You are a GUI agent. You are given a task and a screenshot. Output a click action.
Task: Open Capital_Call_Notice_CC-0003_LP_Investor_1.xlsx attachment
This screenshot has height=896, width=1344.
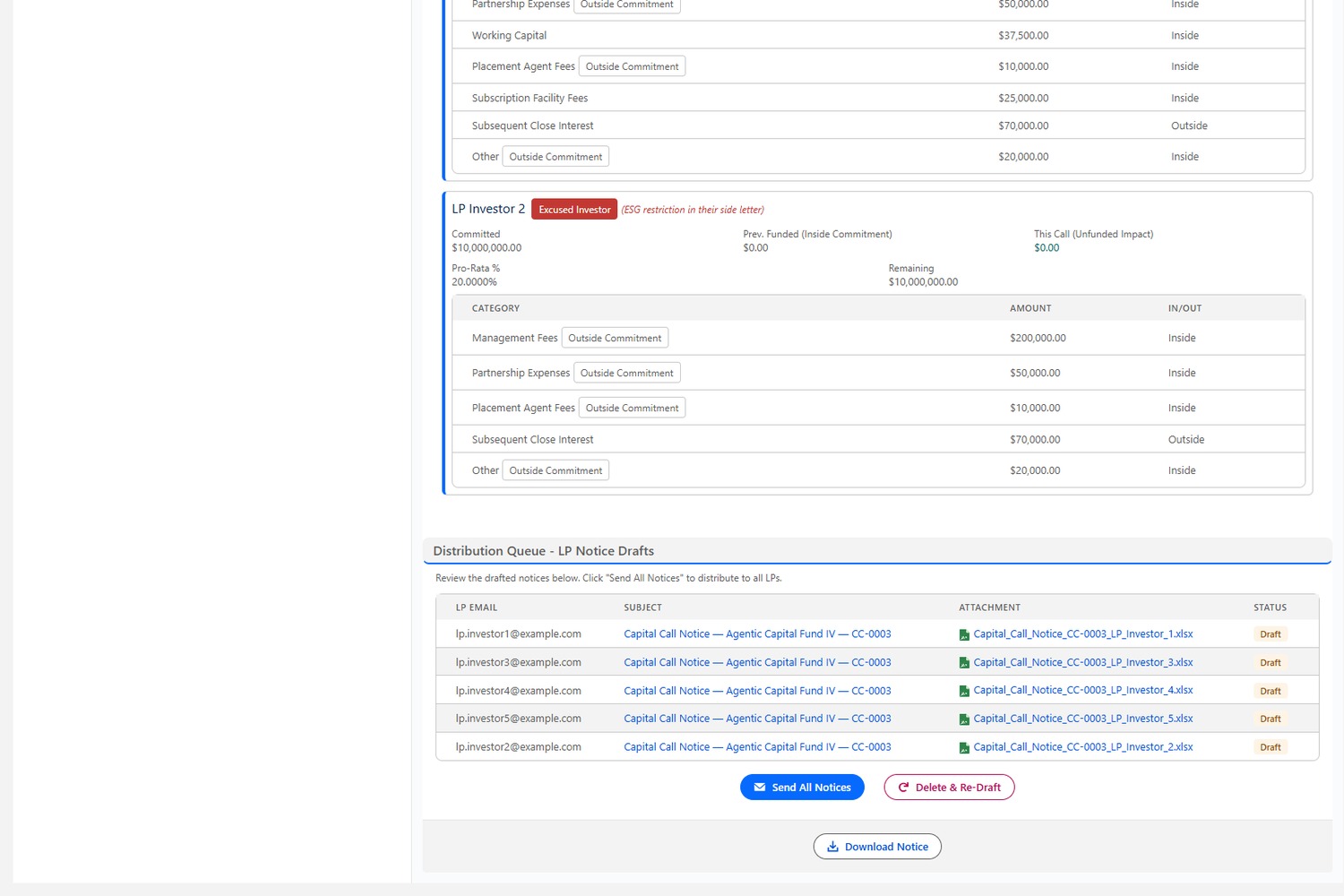click(1083, 633)
